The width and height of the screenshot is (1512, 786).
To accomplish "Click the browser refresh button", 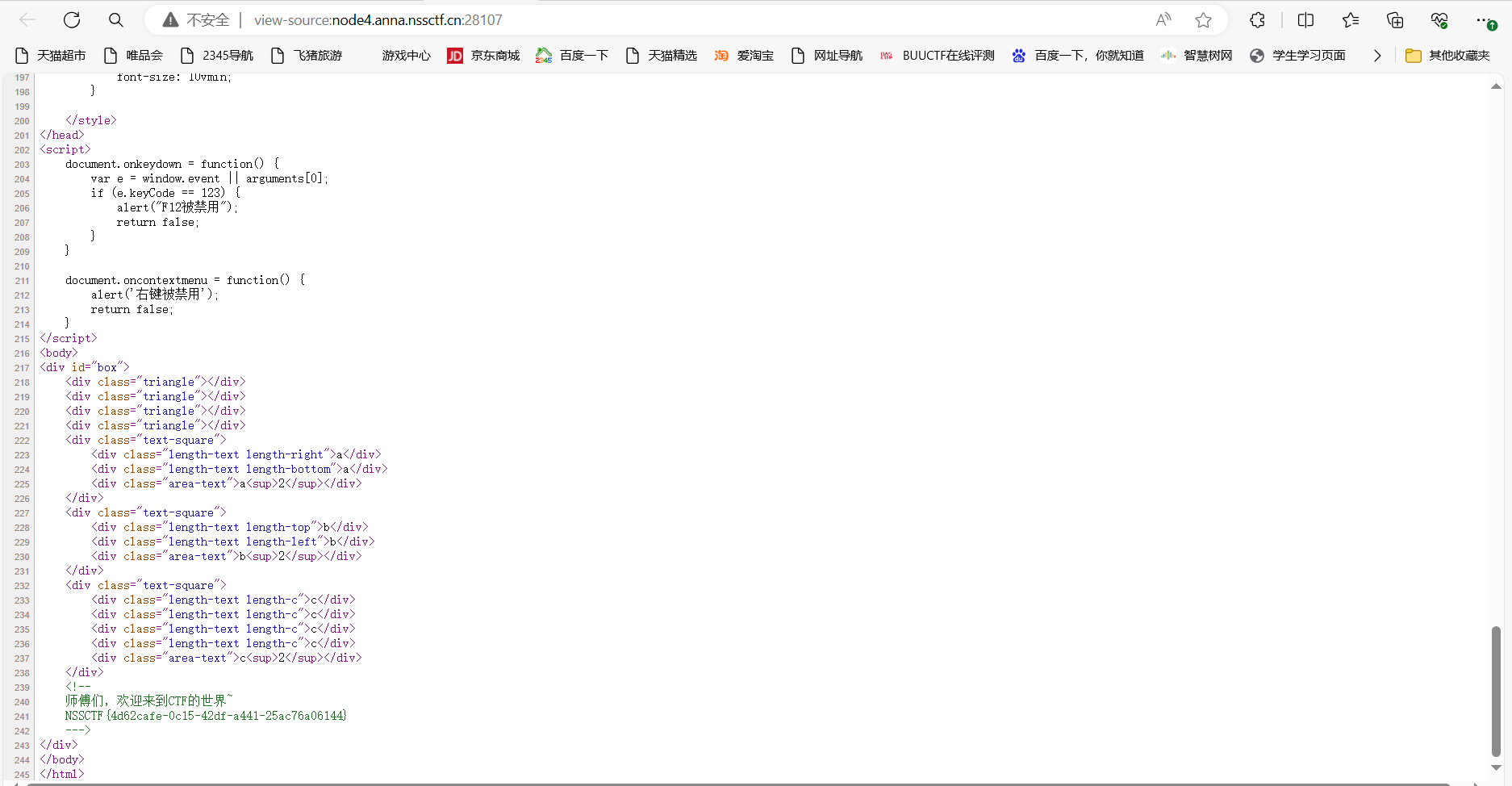I will pos(72,20).
